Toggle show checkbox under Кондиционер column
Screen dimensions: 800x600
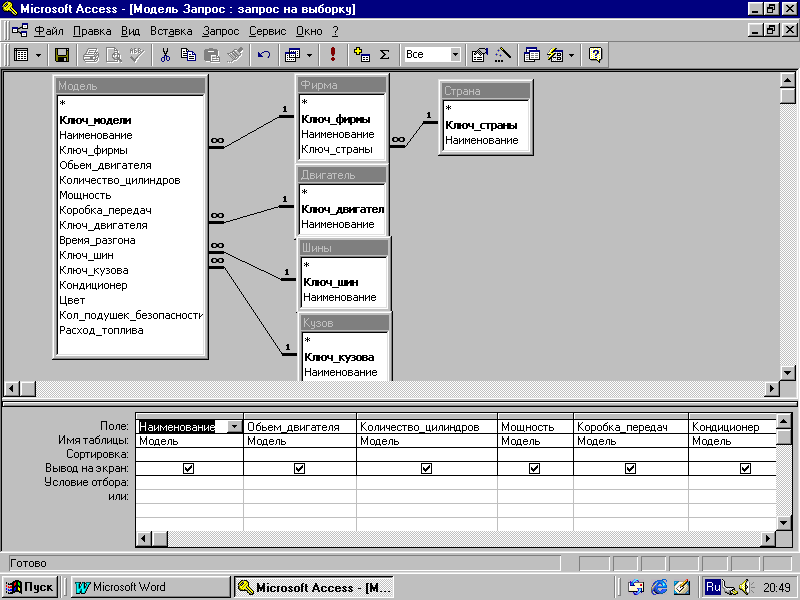pos(745,468)
